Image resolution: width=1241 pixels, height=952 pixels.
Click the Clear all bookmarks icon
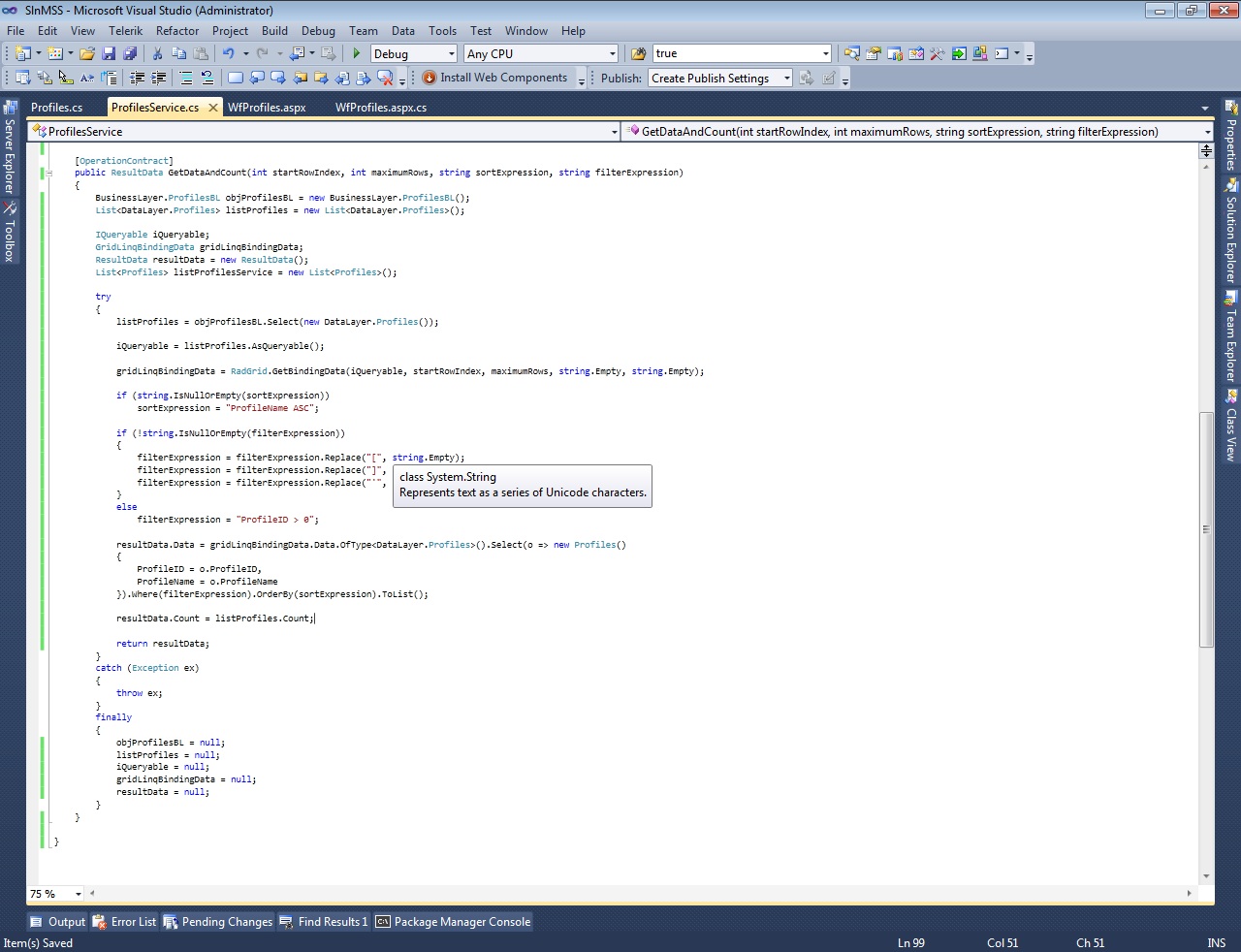(386, 78)
